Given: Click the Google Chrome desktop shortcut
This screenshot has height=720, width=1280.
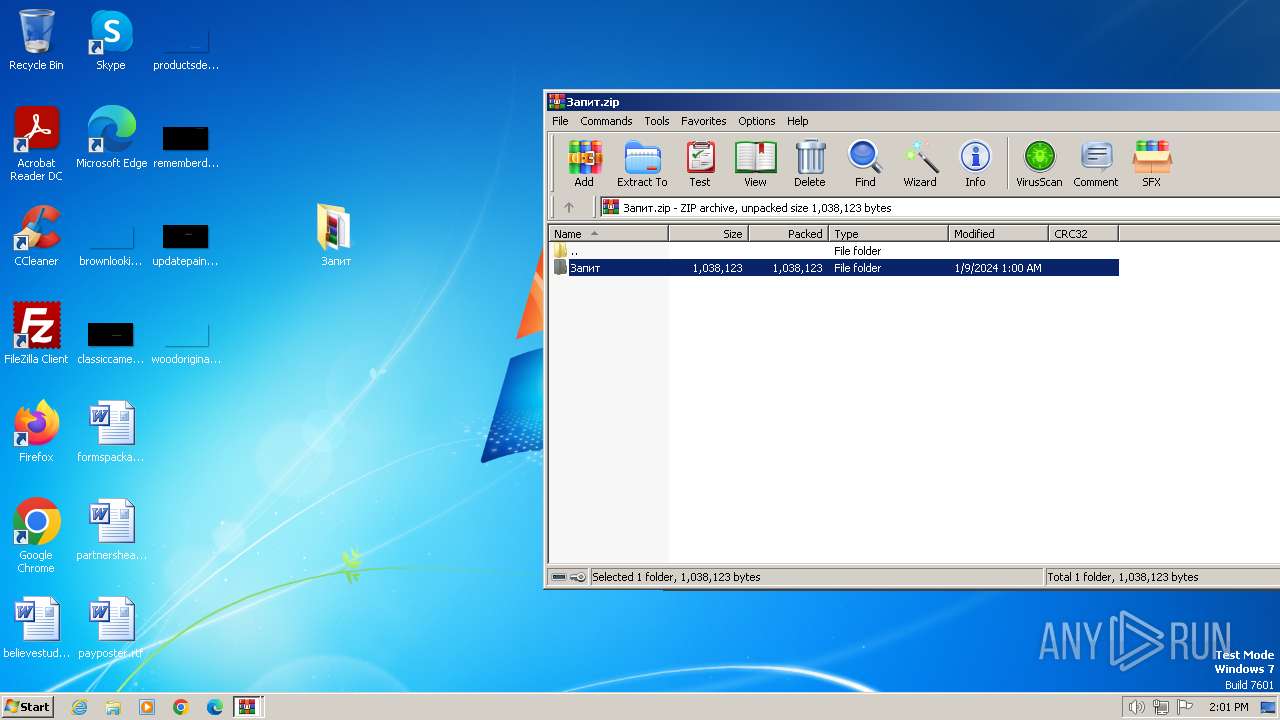Looking at the screenshot, I should coord(36,536).
